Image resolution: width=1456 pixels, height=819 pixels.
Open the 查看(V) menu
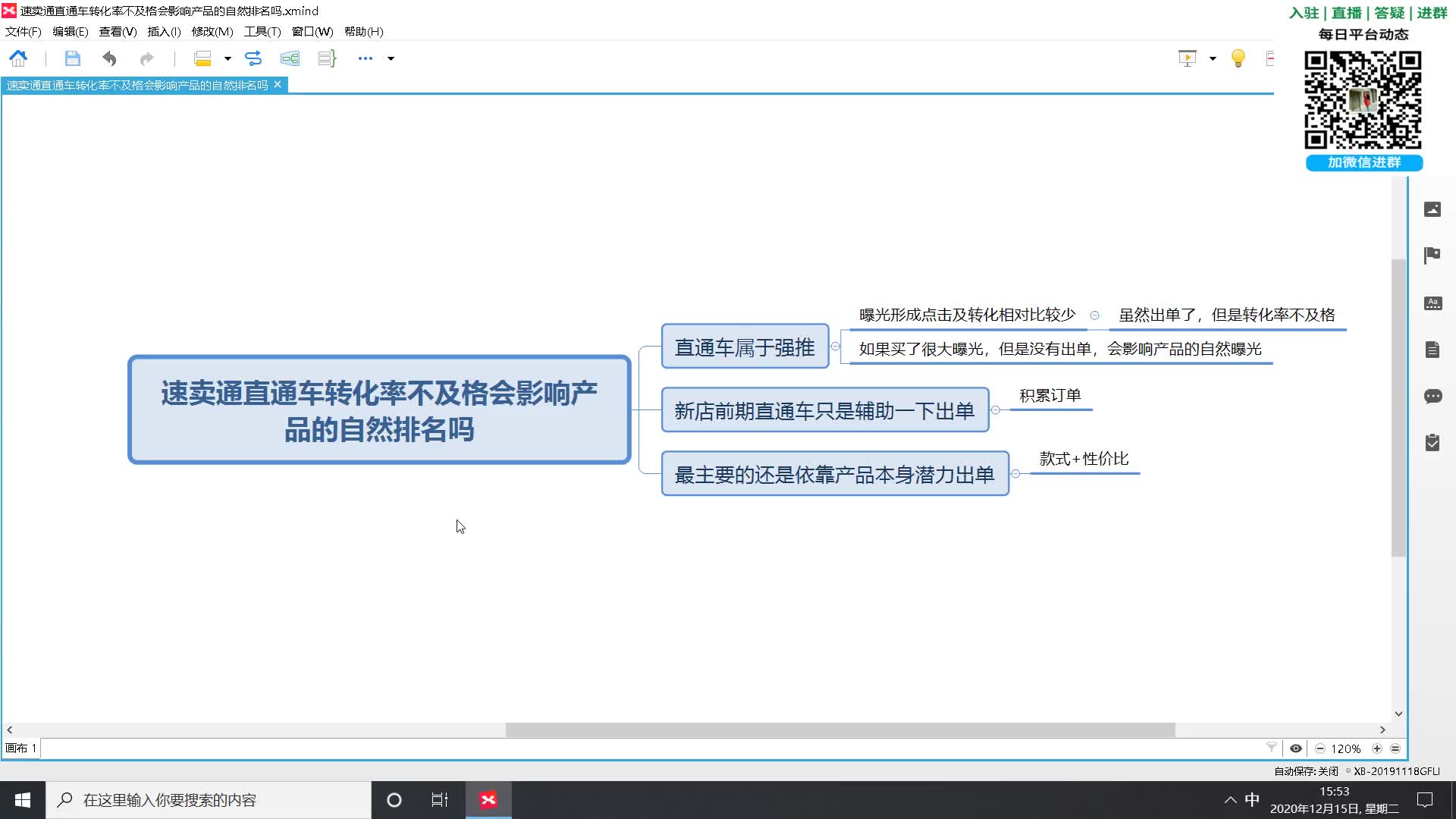(118, 31)
